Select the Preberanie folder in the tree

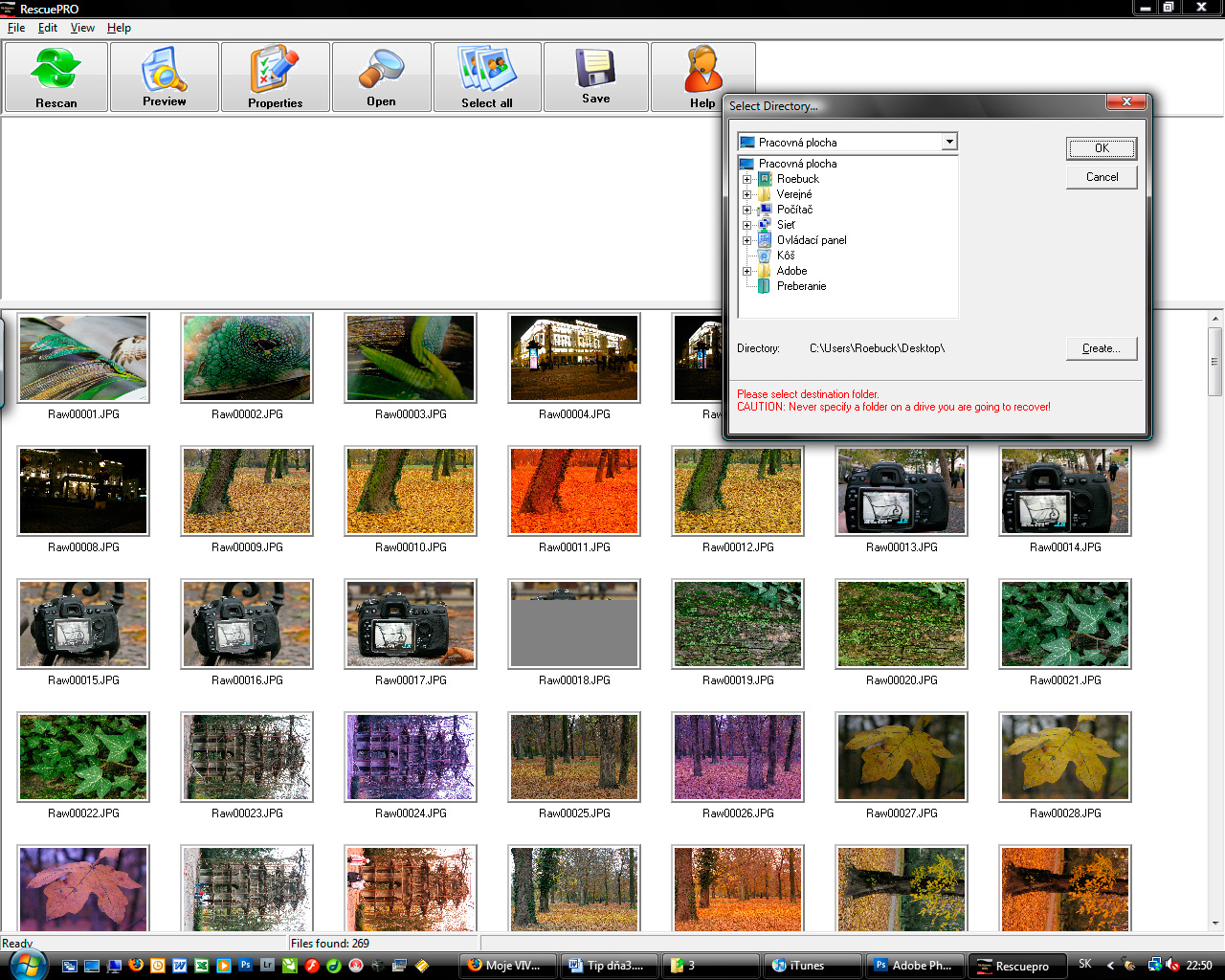tap(801, 286)
